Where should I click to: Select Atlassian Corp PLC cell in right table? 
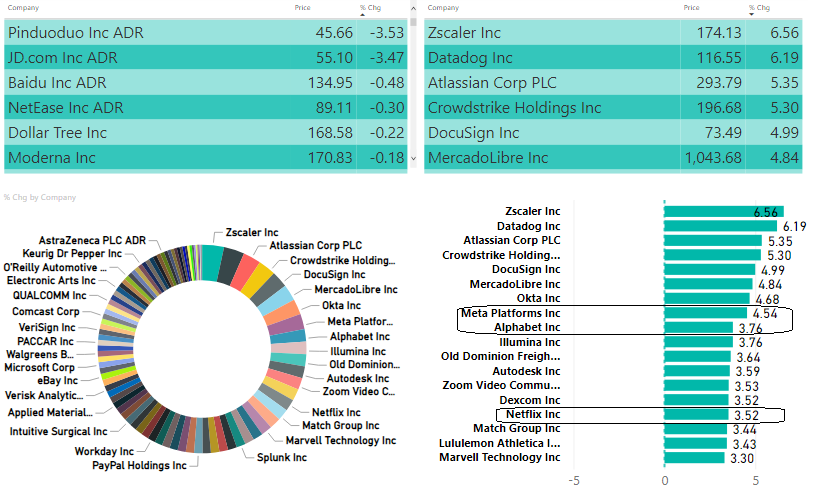(492, 83)
